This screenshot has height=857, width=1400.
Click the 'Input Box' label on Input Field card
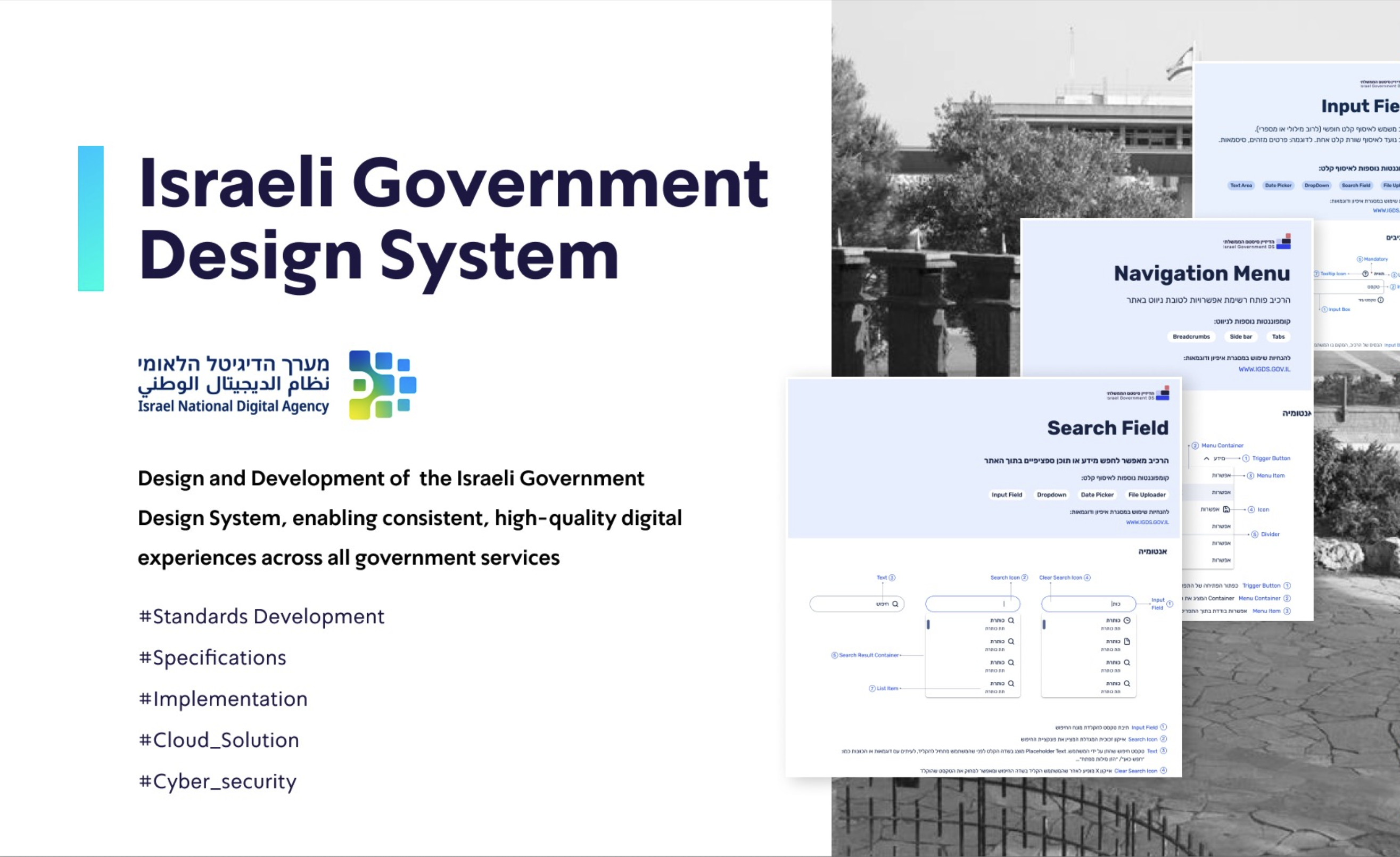pyautogui.click(x=1339, y=310)
